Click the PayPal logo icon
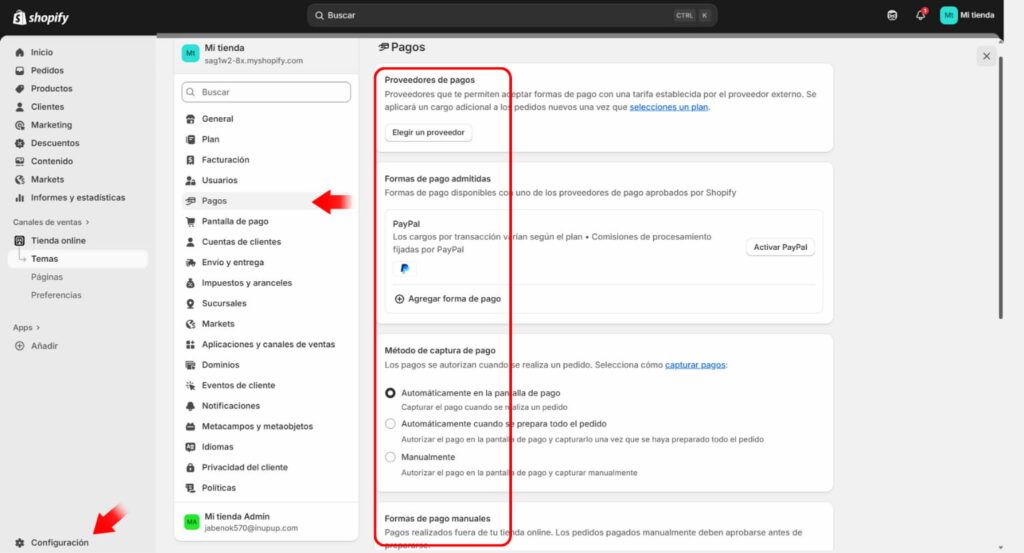 (x=404, y=269)
